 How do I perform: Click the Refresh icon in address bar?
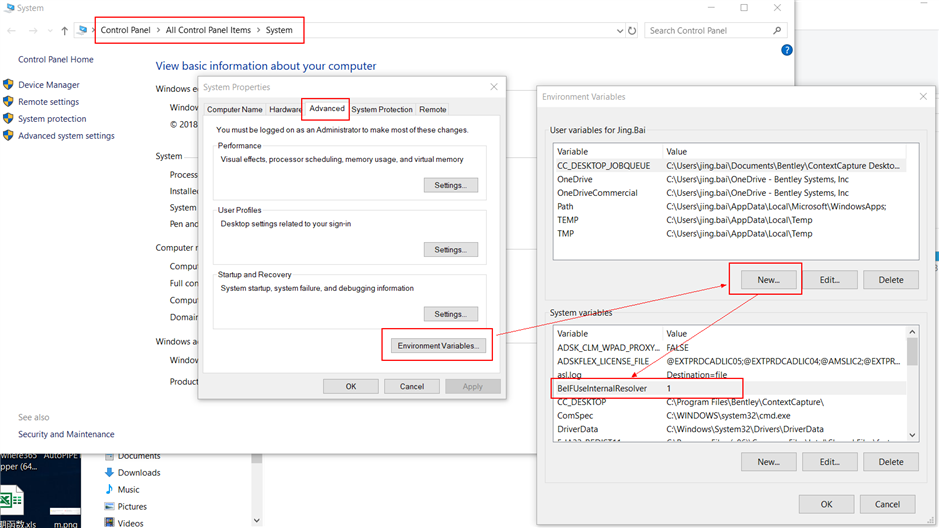point(632,31)
